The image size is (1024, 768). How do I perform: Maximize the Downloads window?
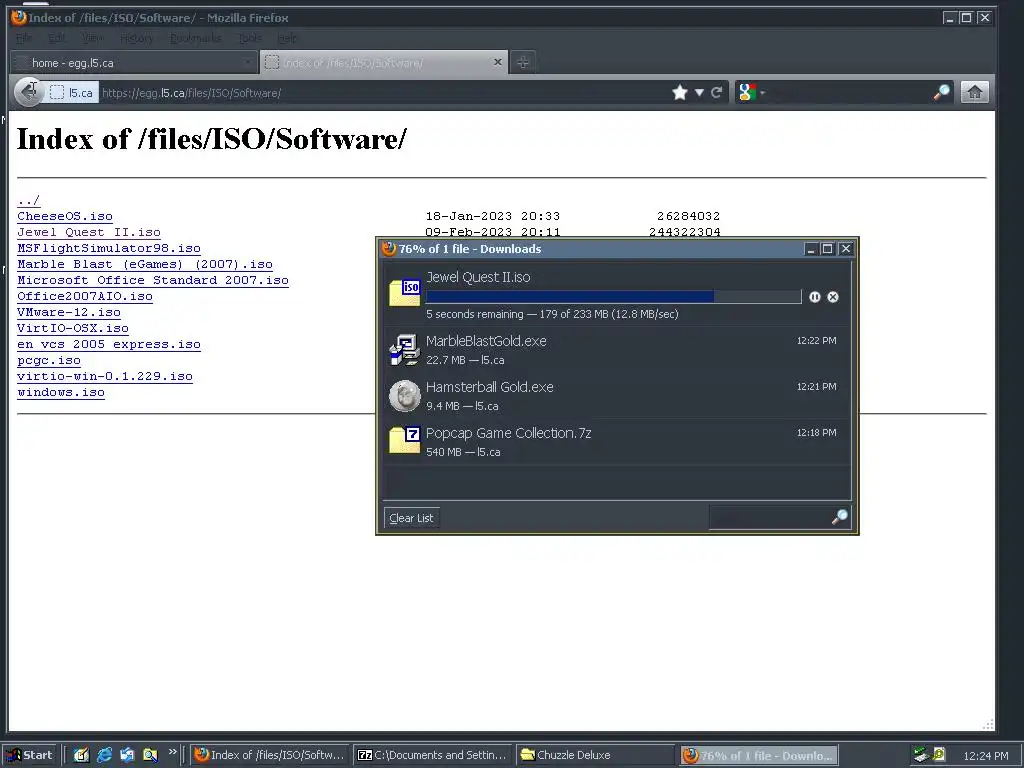tap(827, 249)
